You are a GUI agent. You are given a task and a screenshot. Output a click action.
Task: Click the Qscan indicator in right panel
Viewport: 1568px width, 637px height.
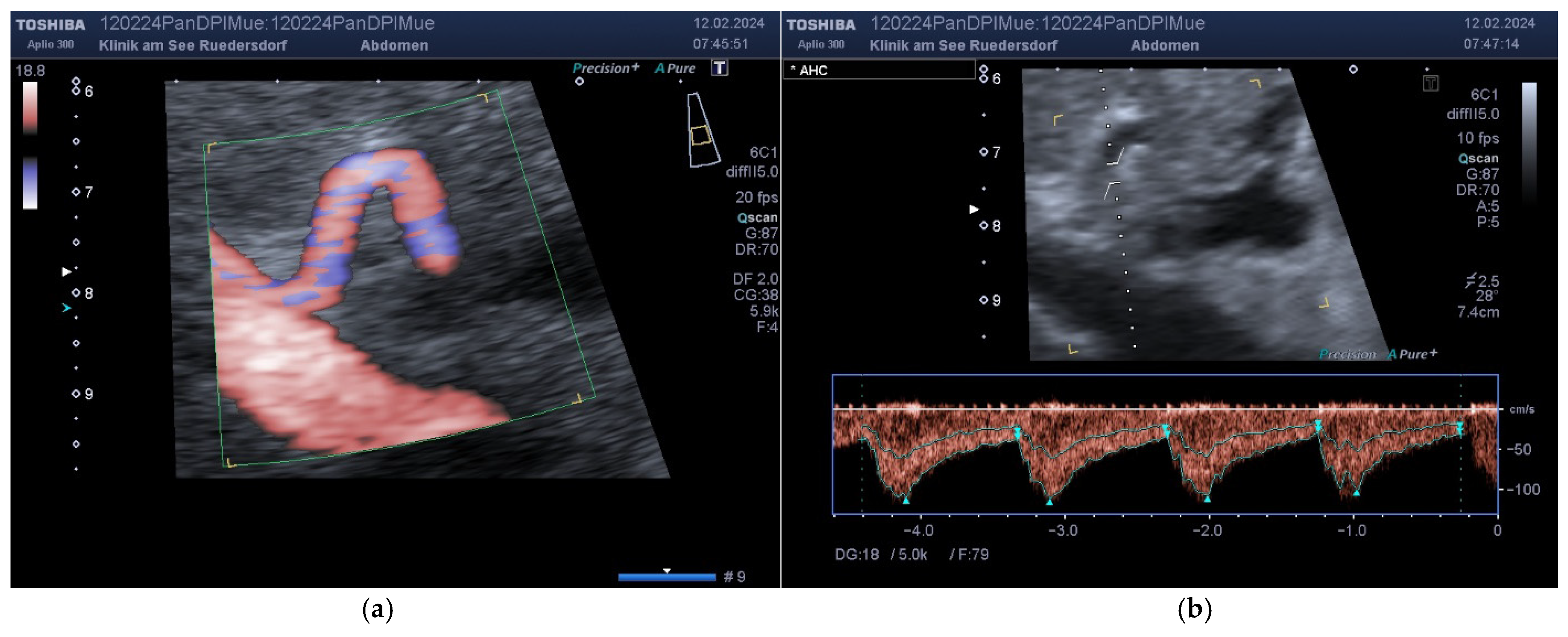(x=1478, y=158)
